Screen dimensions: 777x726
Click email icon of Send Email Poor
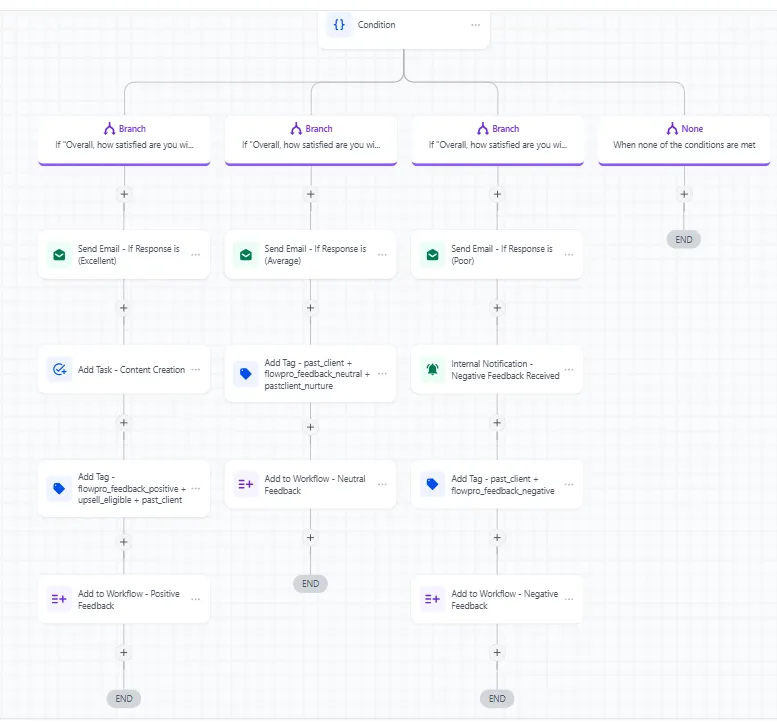tap(433, 255)
